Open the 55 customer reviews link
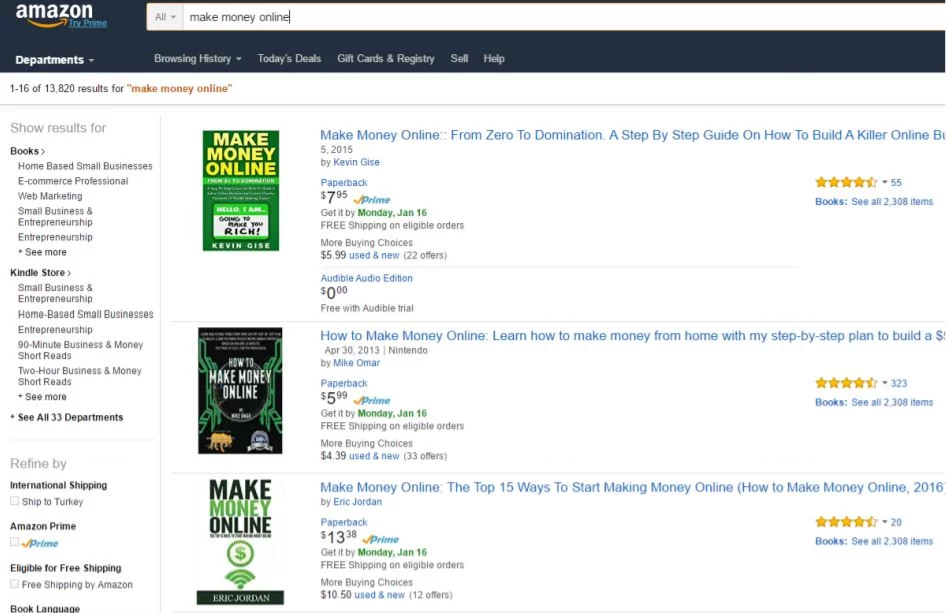Image resolution: width=947 pixels, height=613 pixels. [896, 182]
